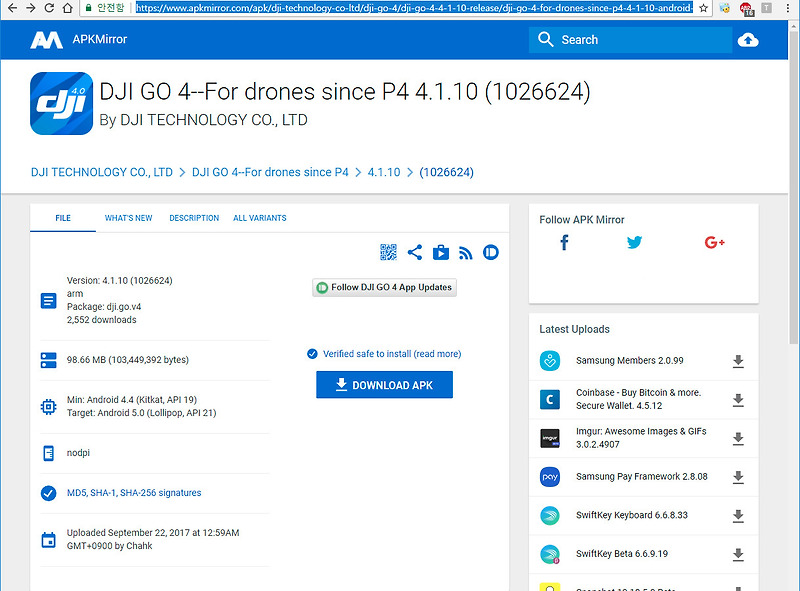Open Coinbase - Buy Bitcoin & more entry
Viewport: 800px width, 591px height.
click(638, 399)
